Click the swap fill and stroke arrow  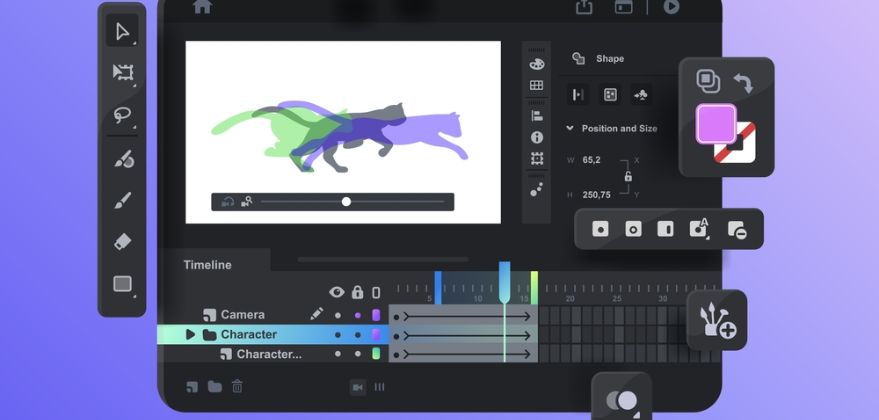pos(743,82)
